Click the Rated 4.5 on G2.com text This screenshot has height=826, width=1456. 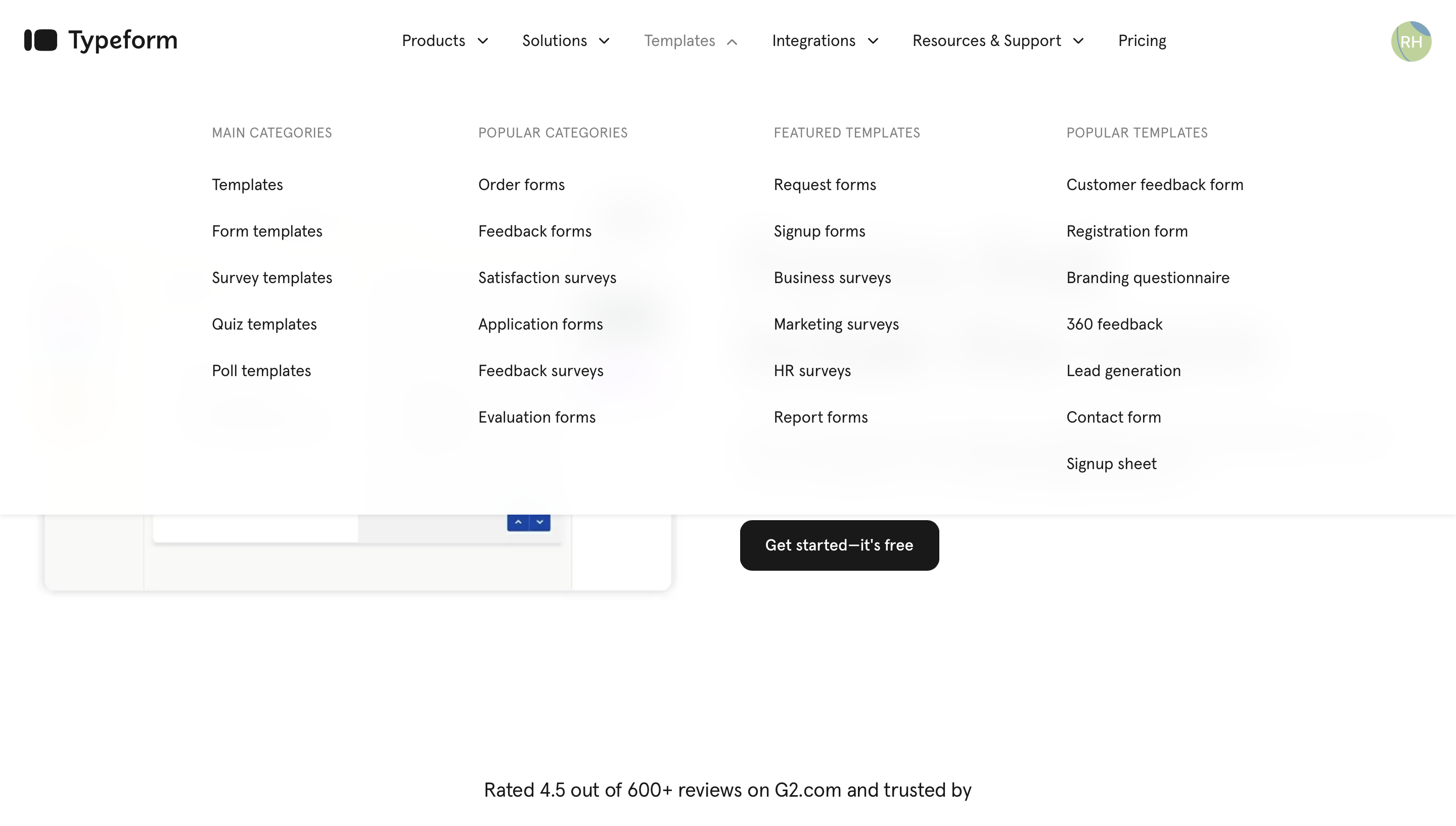[727, 790]
